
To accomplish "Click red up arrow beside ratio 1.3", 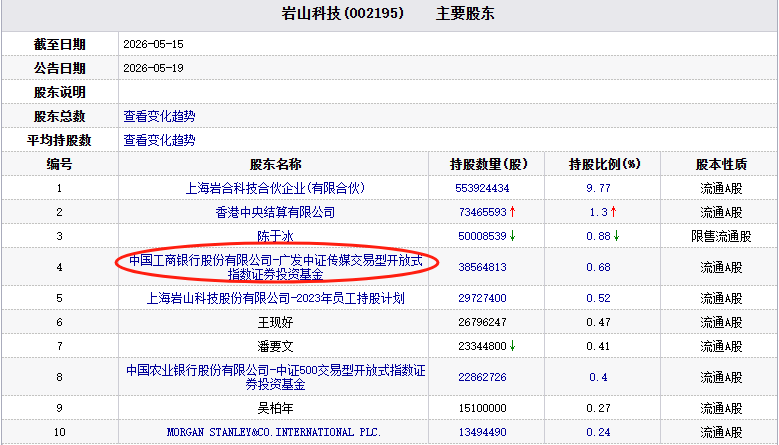I will 614,212.
